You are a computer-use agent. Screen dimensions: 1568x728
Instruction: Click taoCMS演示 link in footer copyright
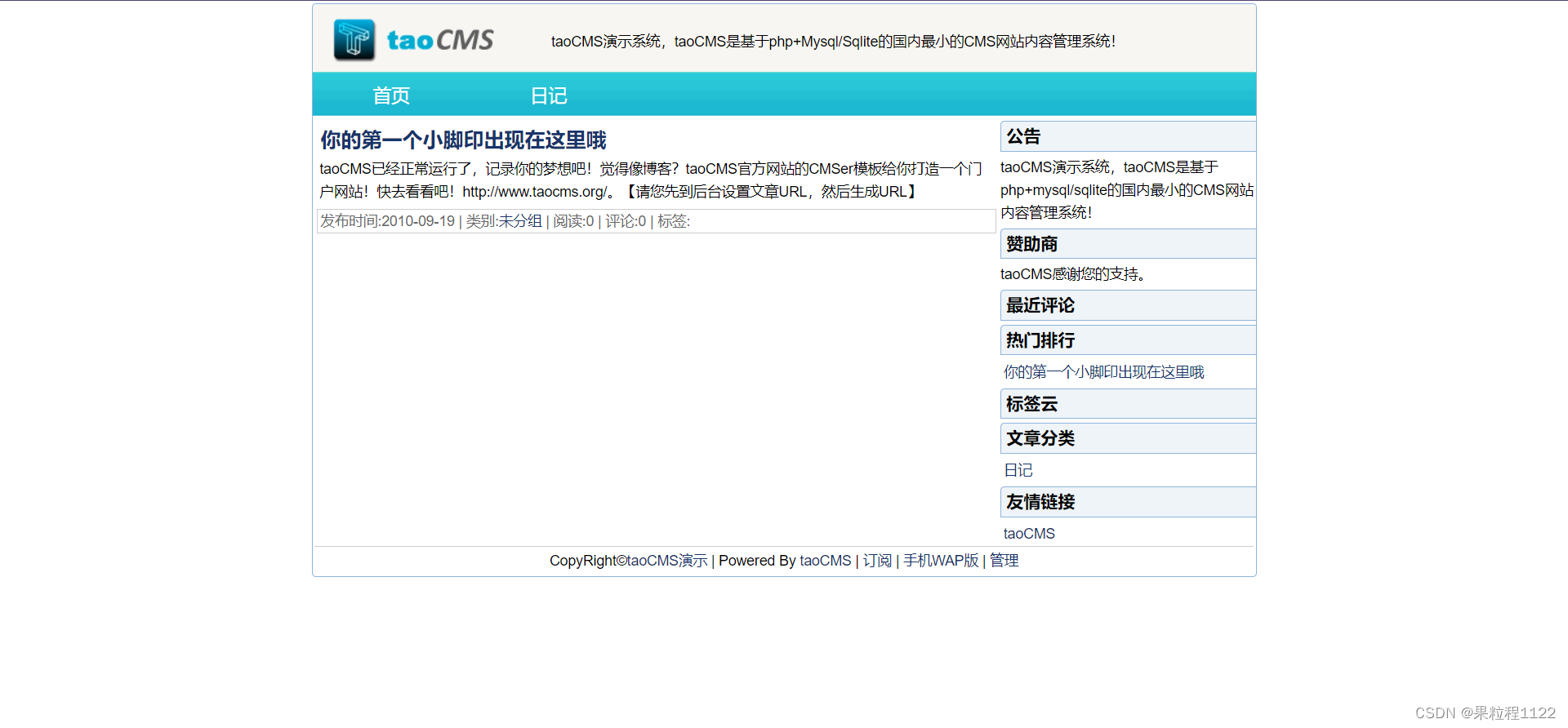[667, 561]
